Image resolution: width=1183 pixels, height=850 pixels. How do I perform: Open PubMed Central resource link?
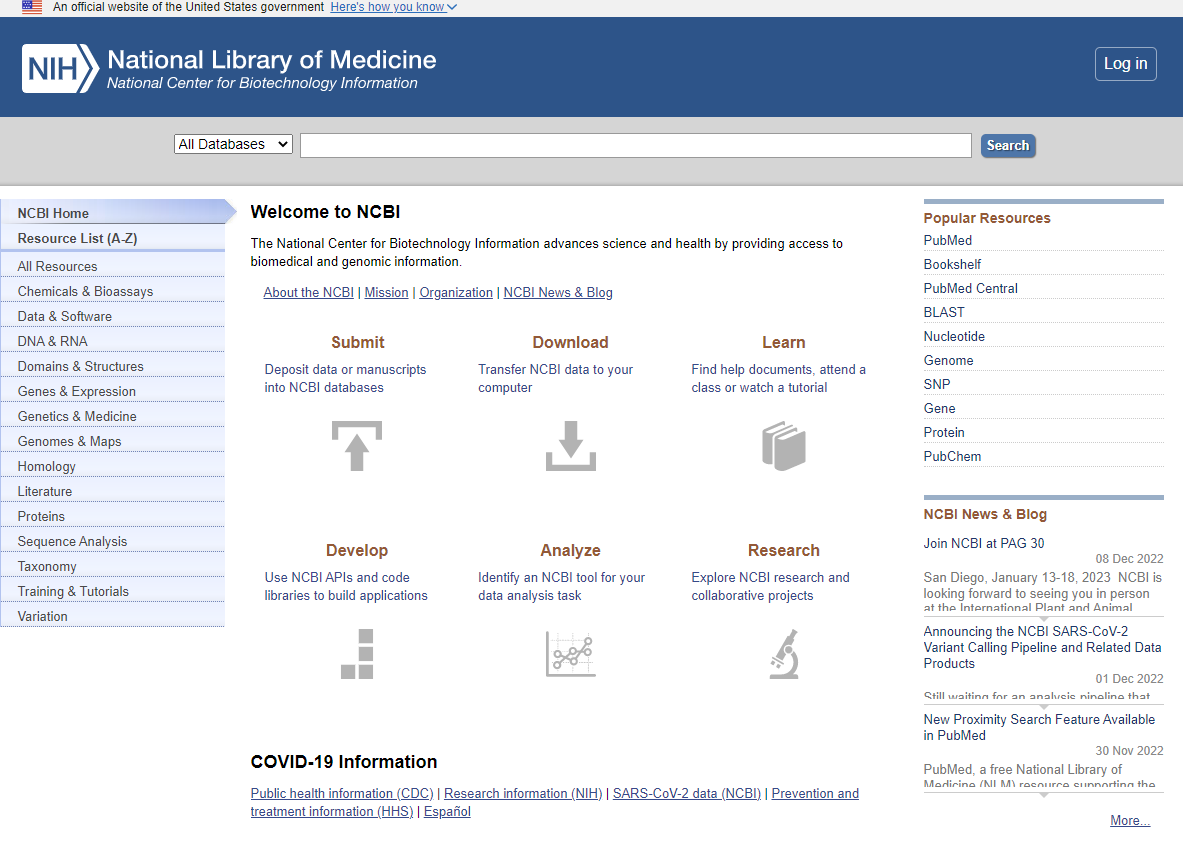pyautogui.click(x=970, y=288)
